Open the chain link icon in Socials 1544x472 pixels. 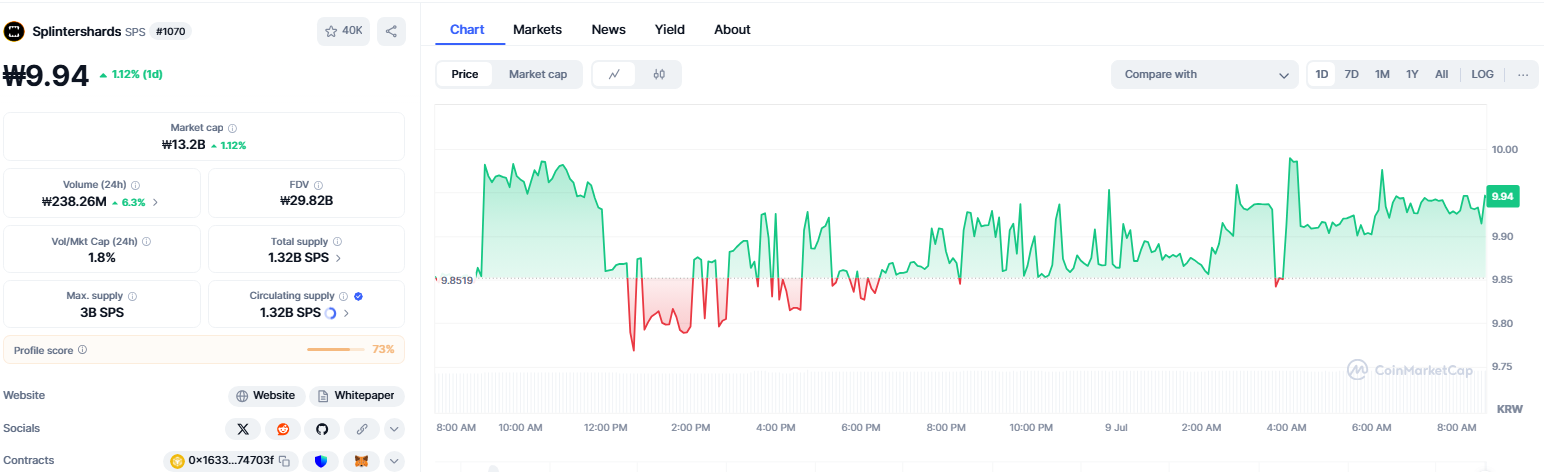pyautogui.click(x=362, y=429)
